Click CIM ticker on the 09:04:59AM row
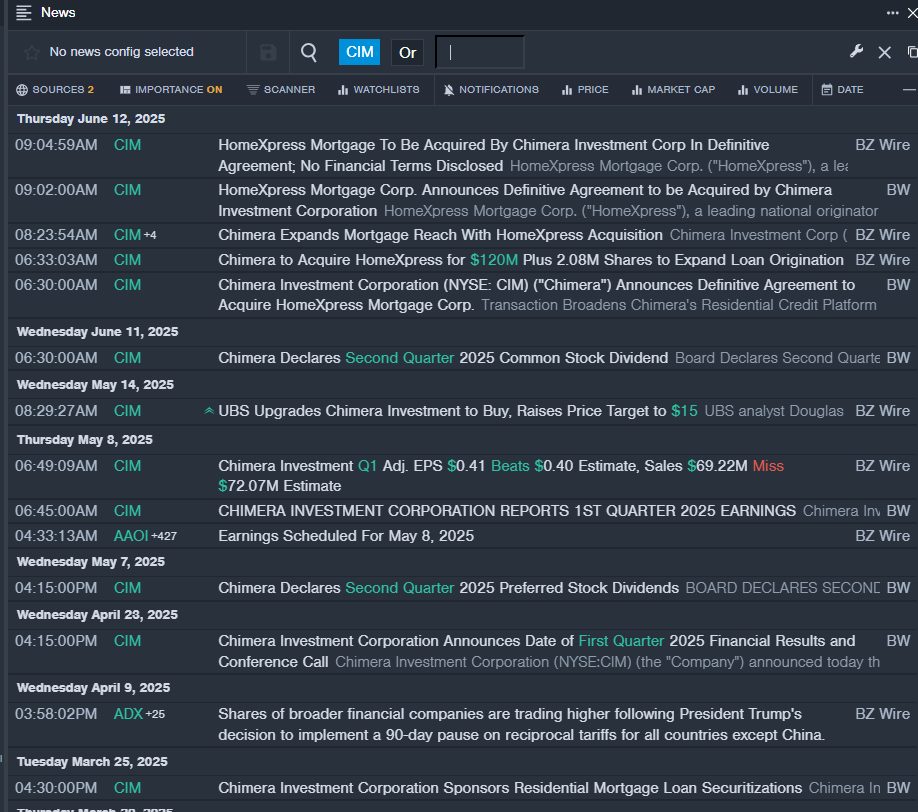Screen dimensions: 918x812 (x=127, y=145)
